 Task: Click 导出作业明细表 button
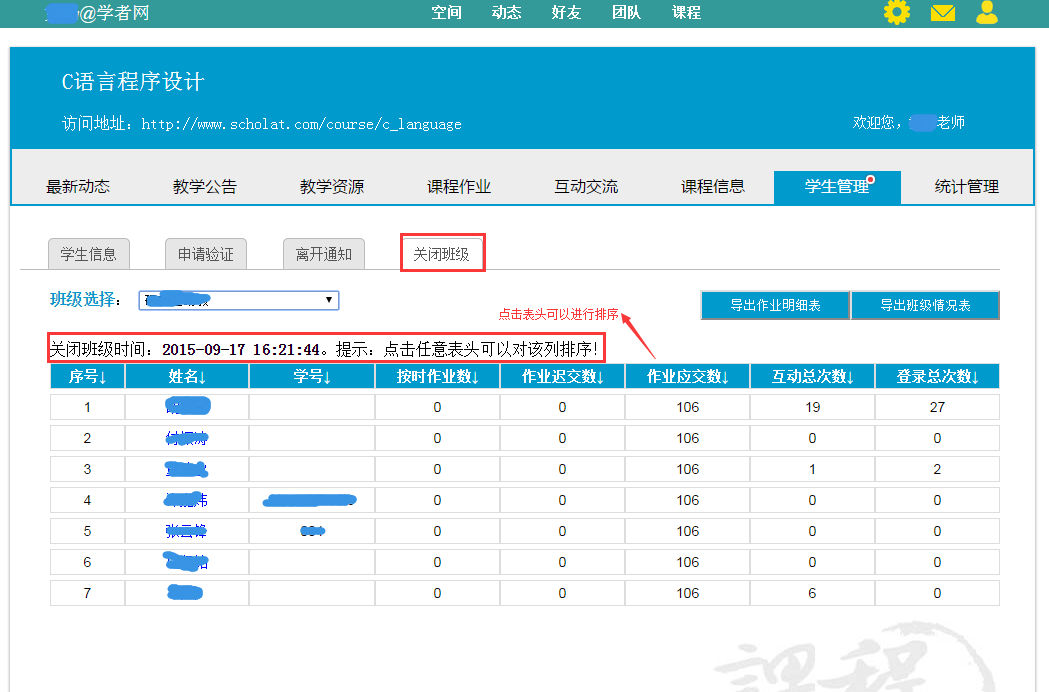click(775, 305)
